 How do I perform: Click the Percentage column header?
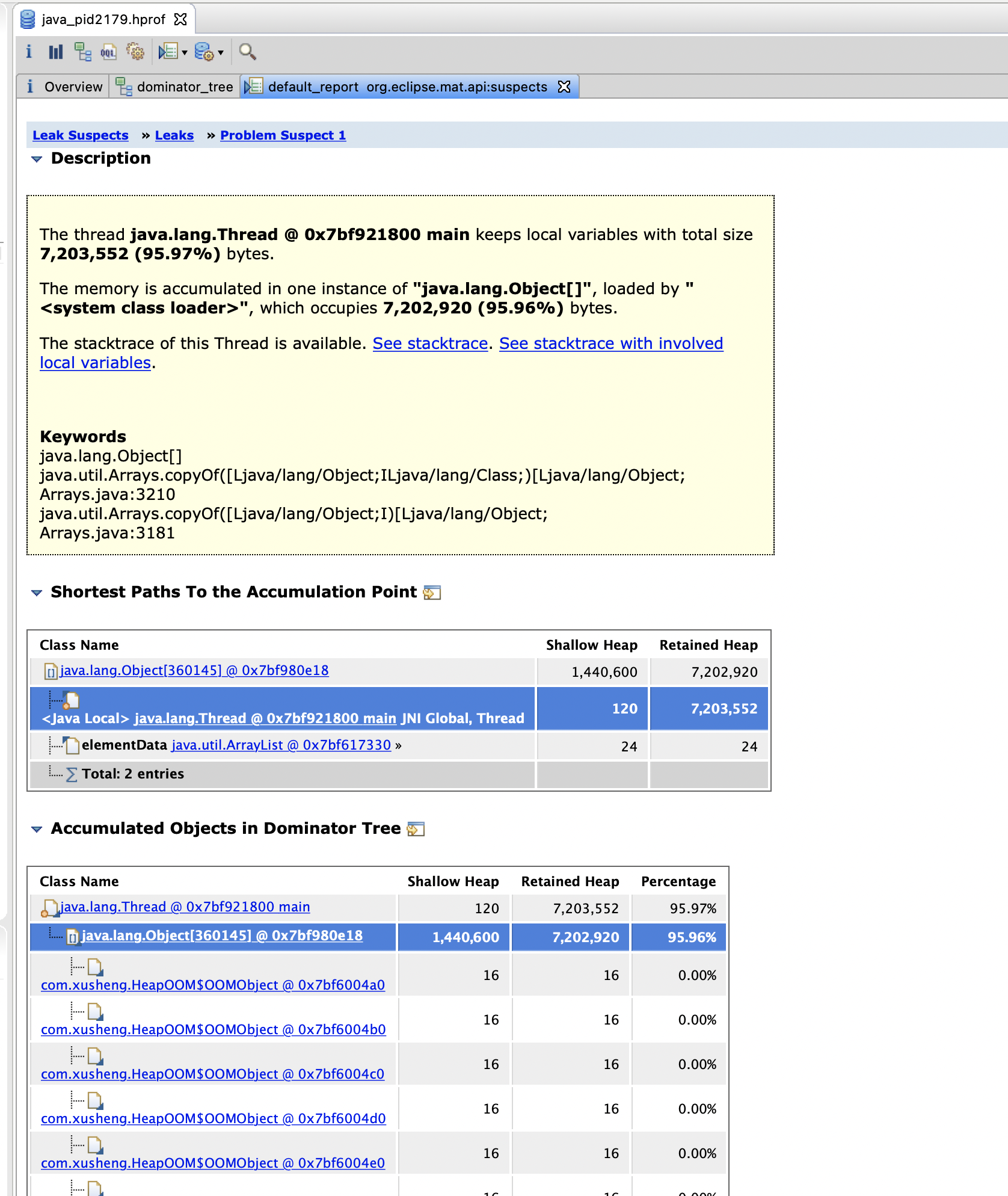click(x=678, y=882)
